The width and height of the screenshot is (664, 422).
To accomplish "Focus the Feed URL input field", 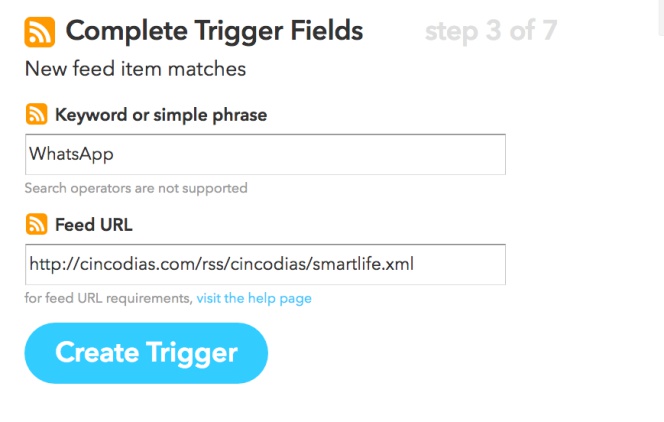I will click(265, 264).
